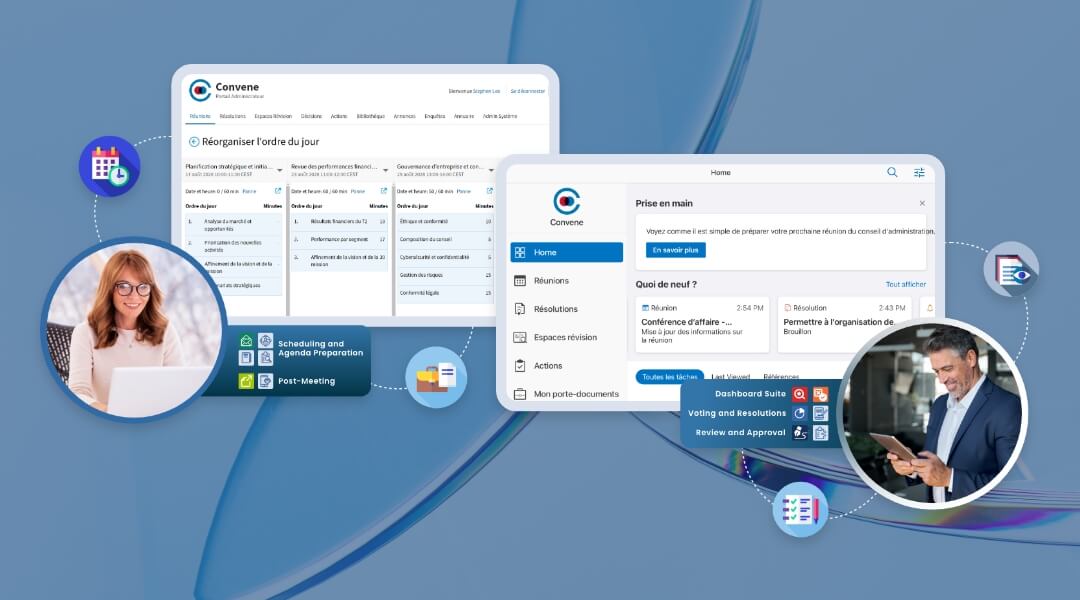The height and width of the screenshot is (600, 1080).
Task: Click the round document-with-eye review icon
Action: click(x=1011, y=269)
